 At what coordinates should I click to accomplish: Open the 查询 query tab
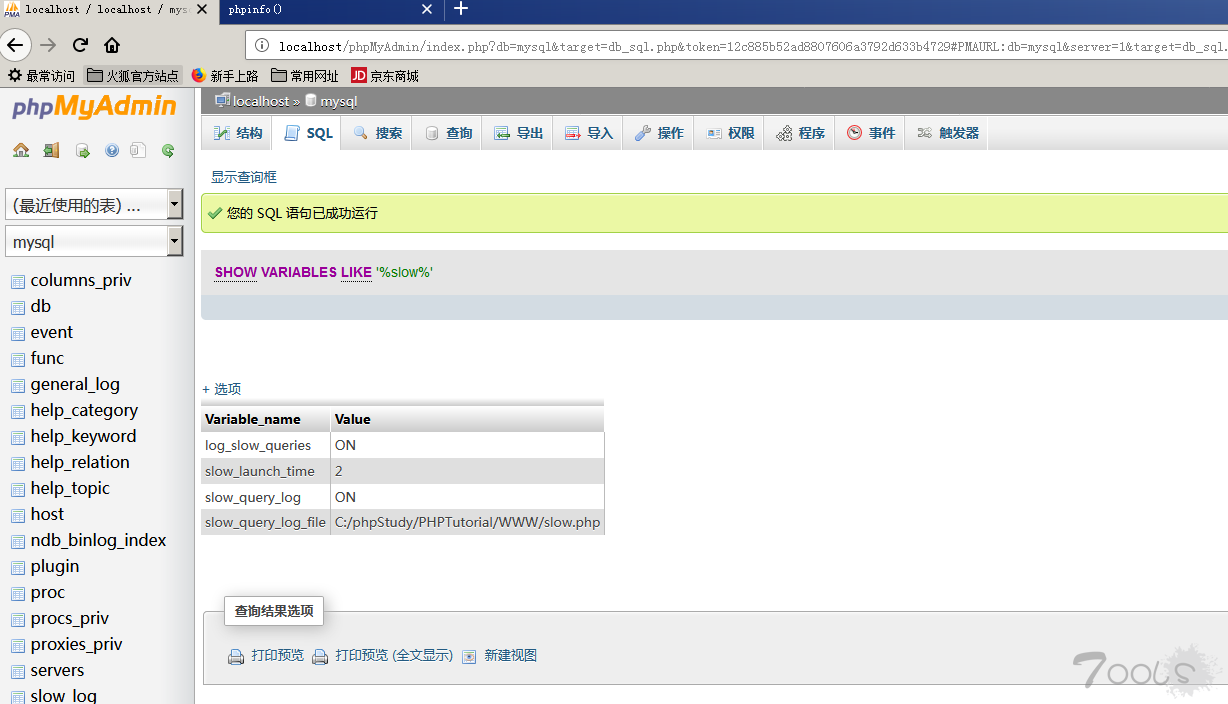click(x=446, y=133)
